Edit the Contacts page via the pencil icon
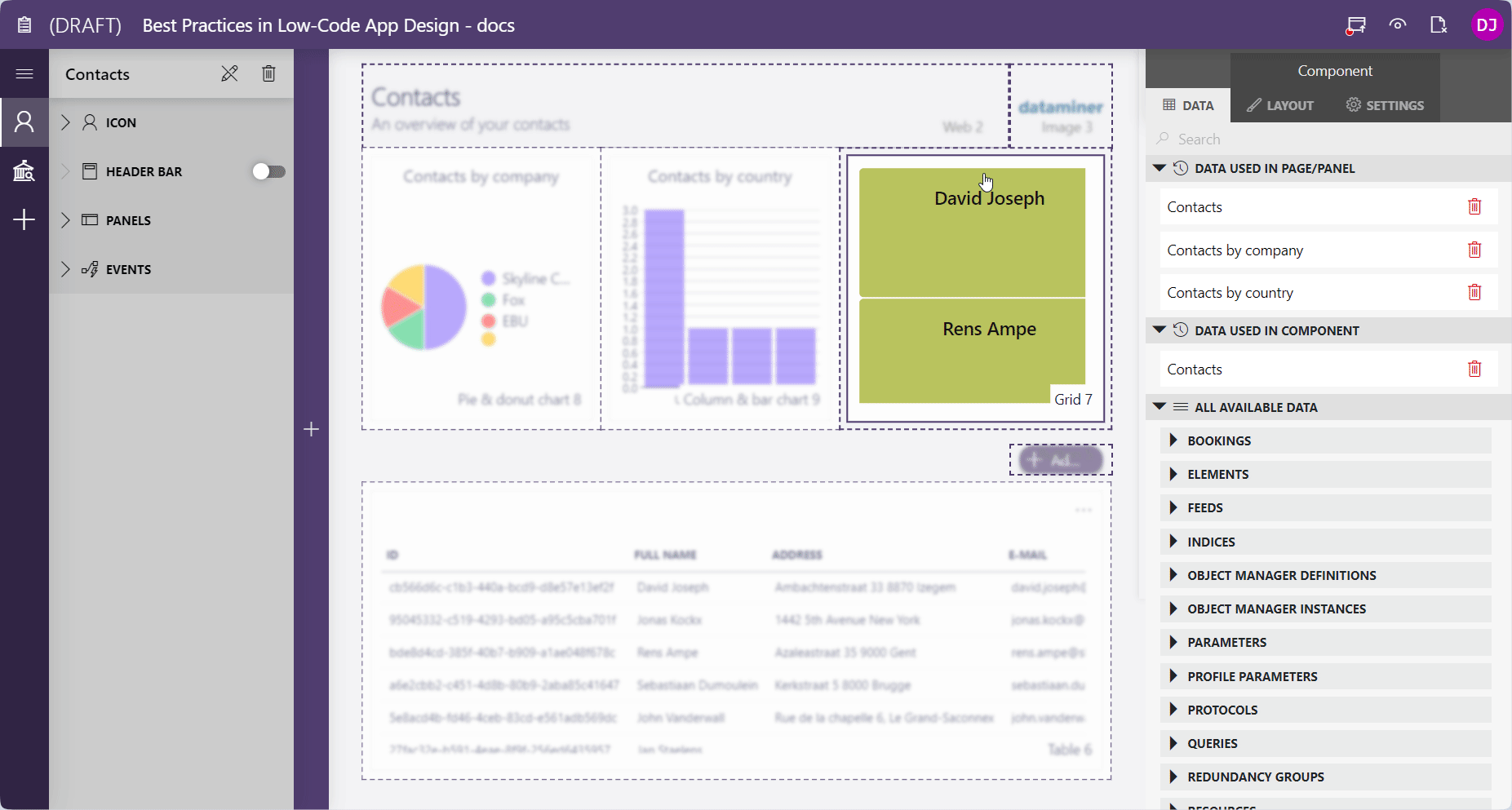Screen dimensions: 1512x810 (230, 73)
